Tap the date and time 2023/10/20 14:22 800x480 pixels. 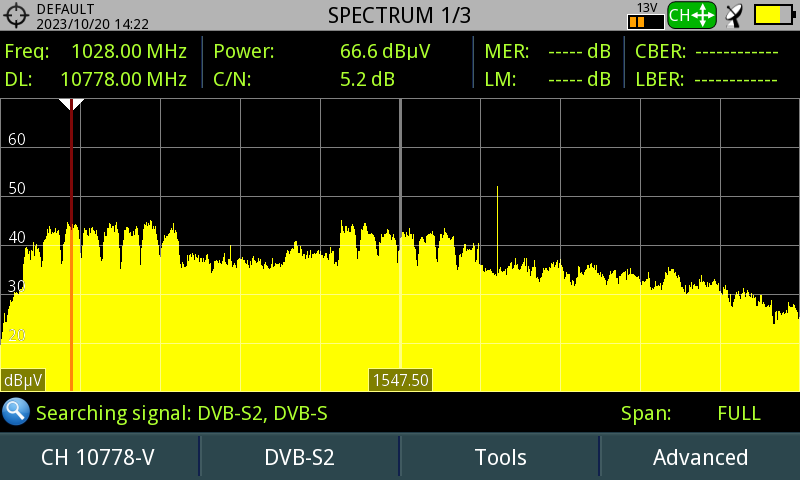92,24
